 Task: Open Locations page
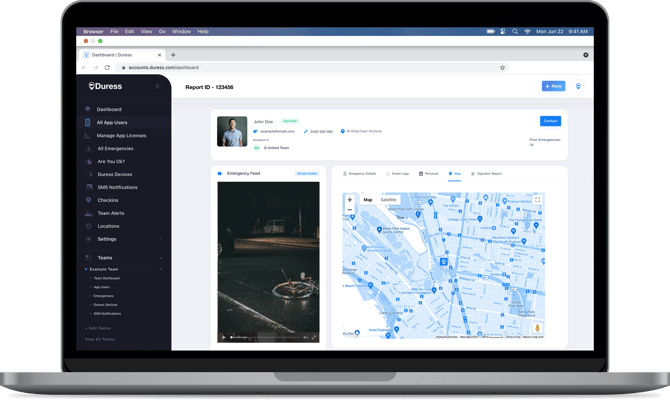coord(108,226)
